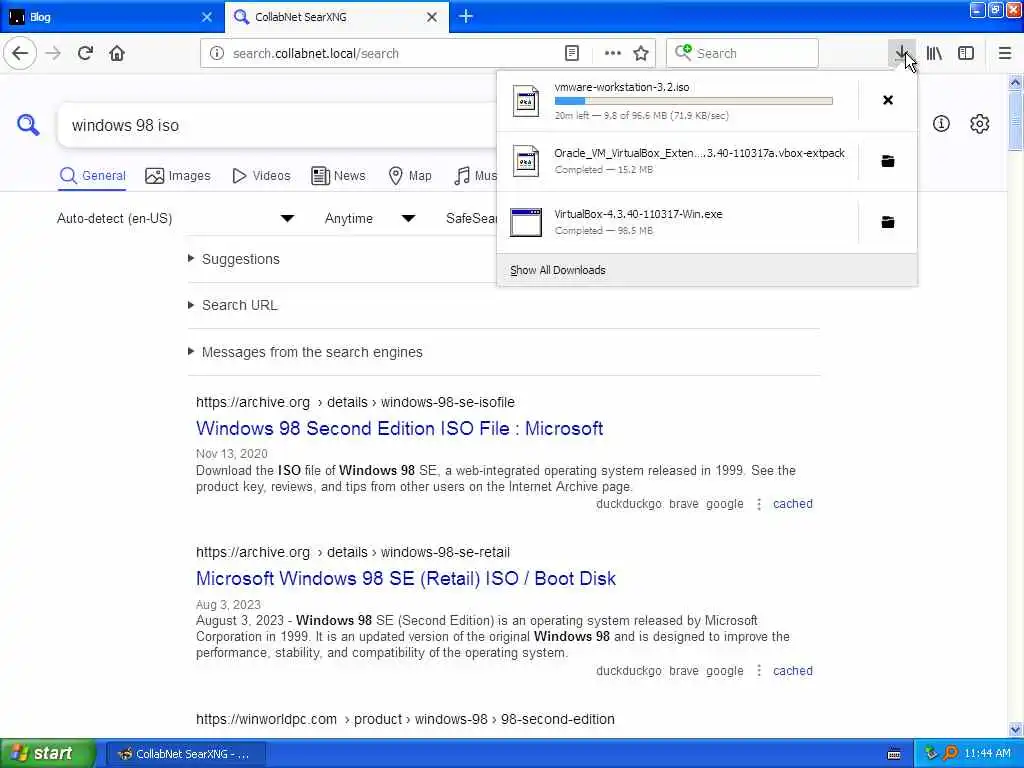
Task: Reload the current page
Action: (x=85, y=53)
